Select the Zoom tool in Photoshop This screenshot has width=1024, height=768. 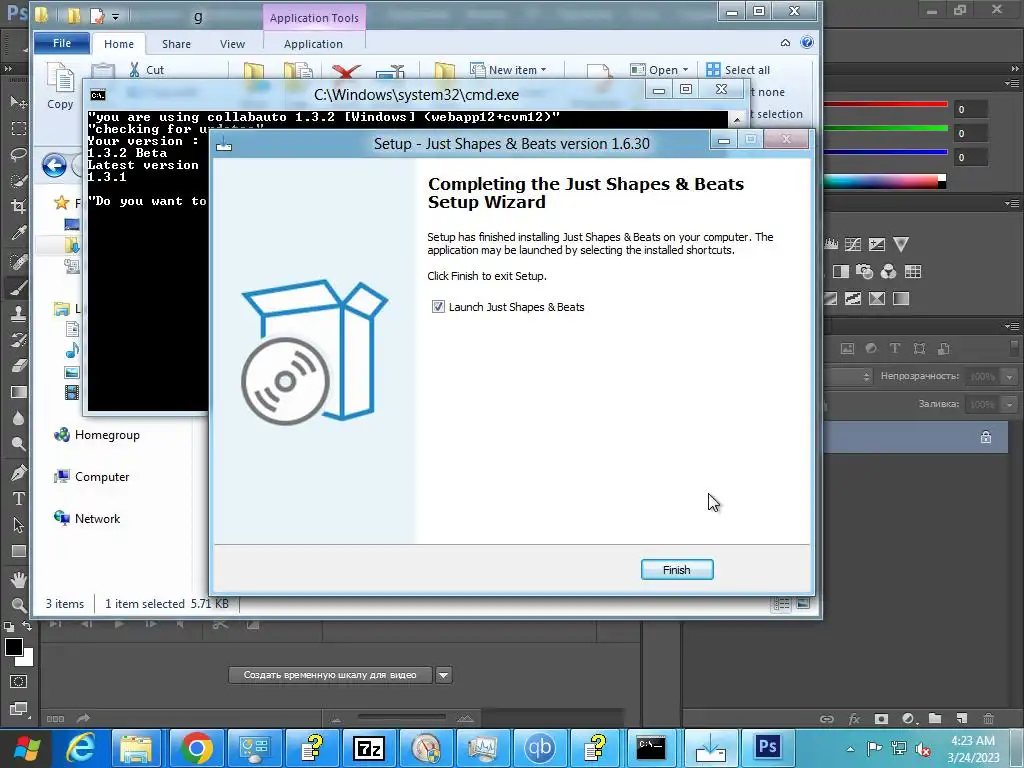pyautogui.click(x=18, y=605)
